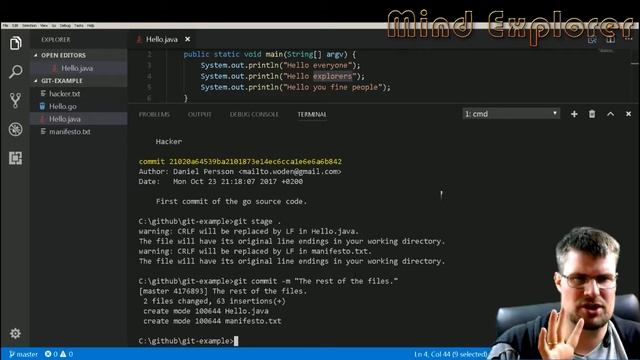
Task: Click the 'Date: Mon Oct 23' terminal line
Action: [x=220, y=182]
